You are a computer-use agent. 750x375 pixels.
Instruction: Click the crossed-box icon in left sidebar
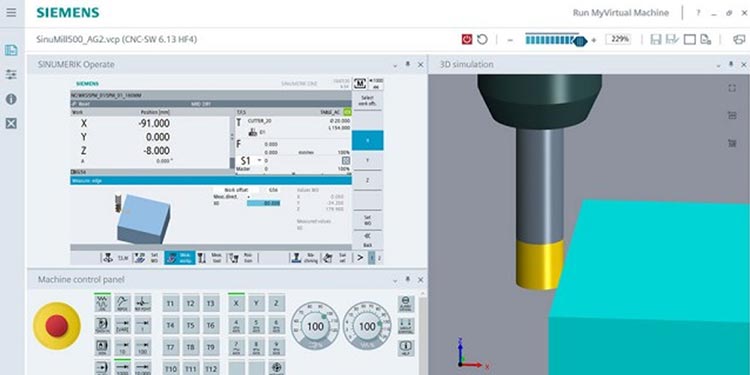coord(11,124)
